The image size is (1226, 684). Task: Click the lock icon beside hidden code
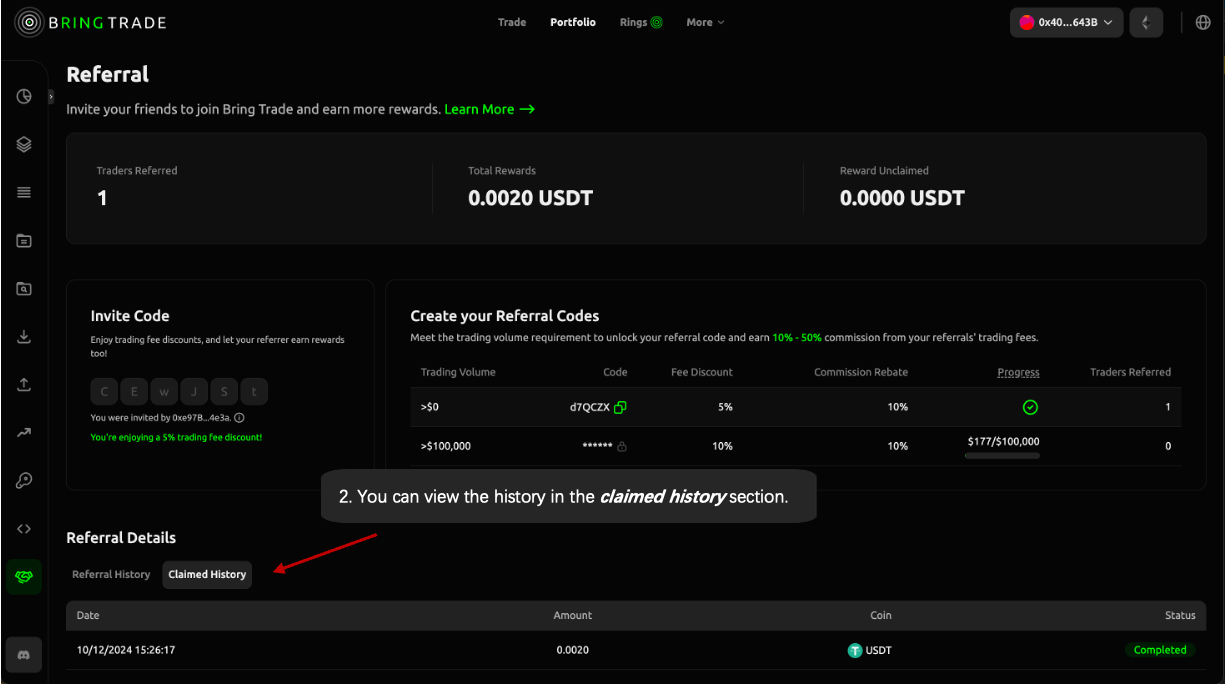[x=622, y=446]
